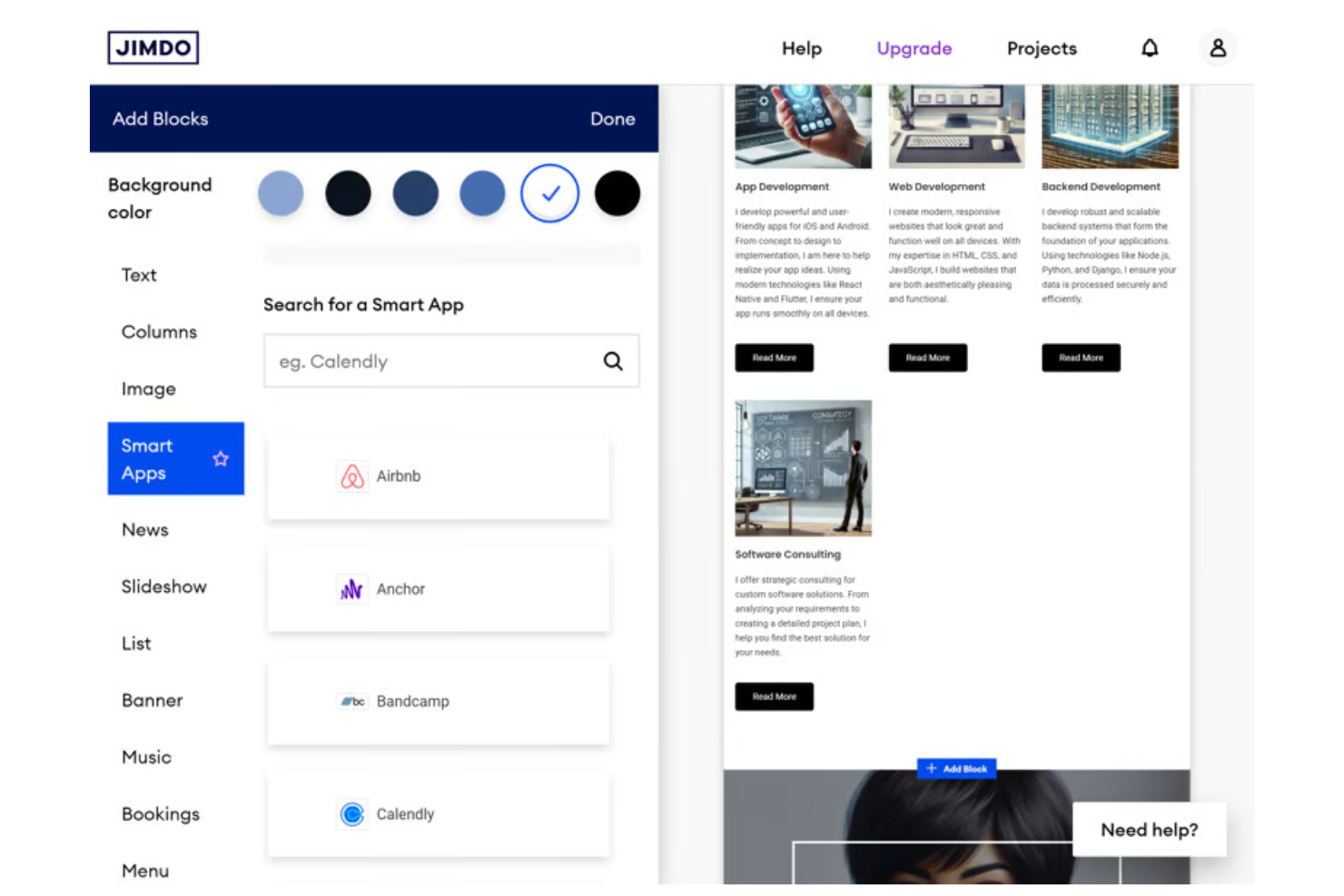Click the JIMDO logo
The height and width of the screenshot is (896, 1344).
tap(153, 47)
